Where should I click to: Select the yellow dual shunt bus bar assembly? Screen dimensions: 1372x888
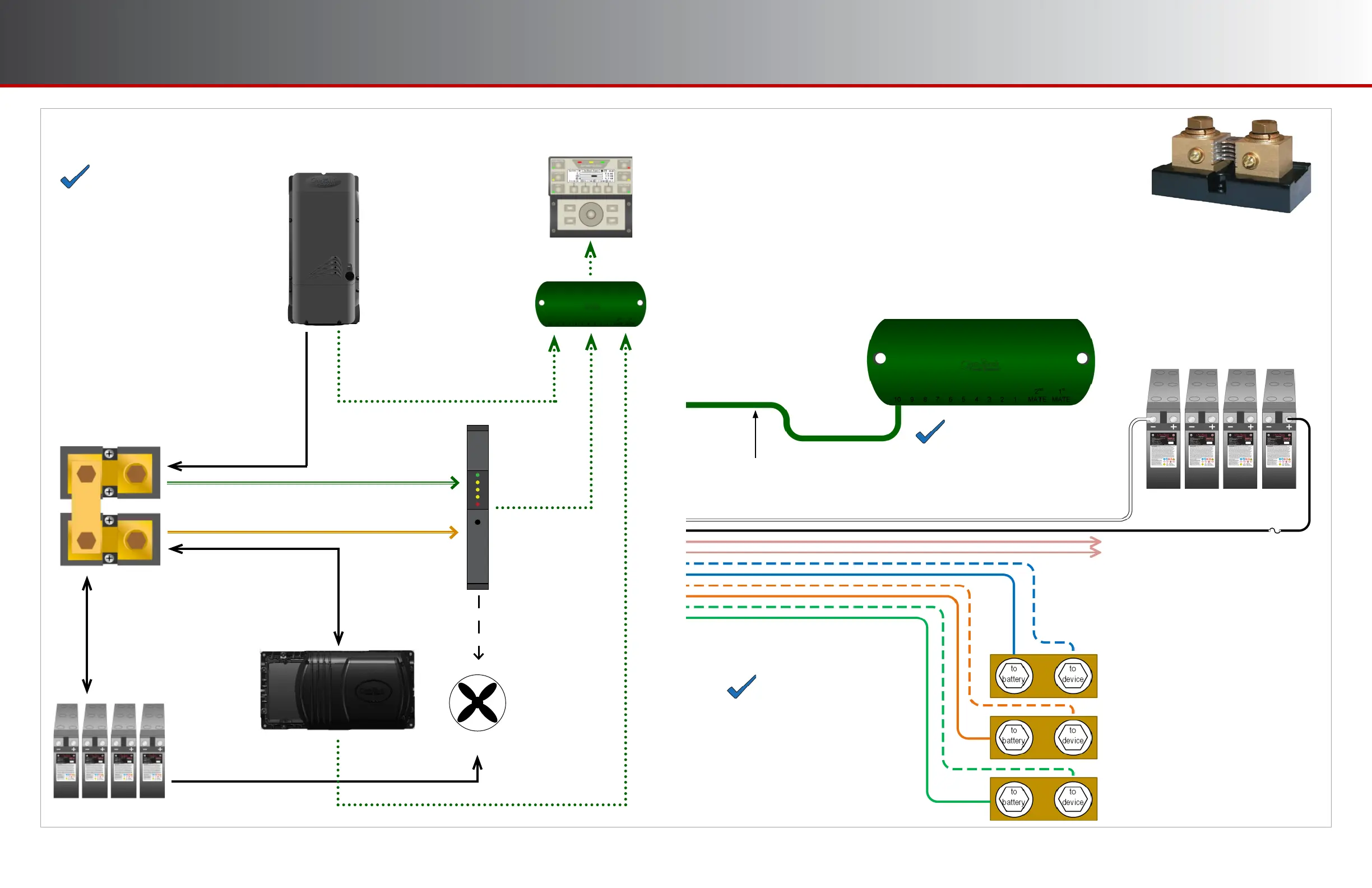(110, 506)
